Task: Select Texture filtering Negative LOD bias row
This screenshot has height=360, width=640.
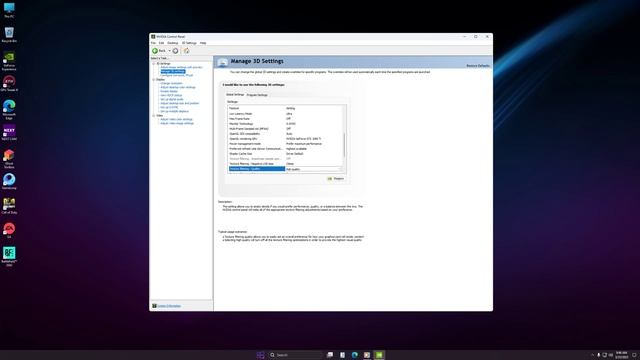Action: 285,164
